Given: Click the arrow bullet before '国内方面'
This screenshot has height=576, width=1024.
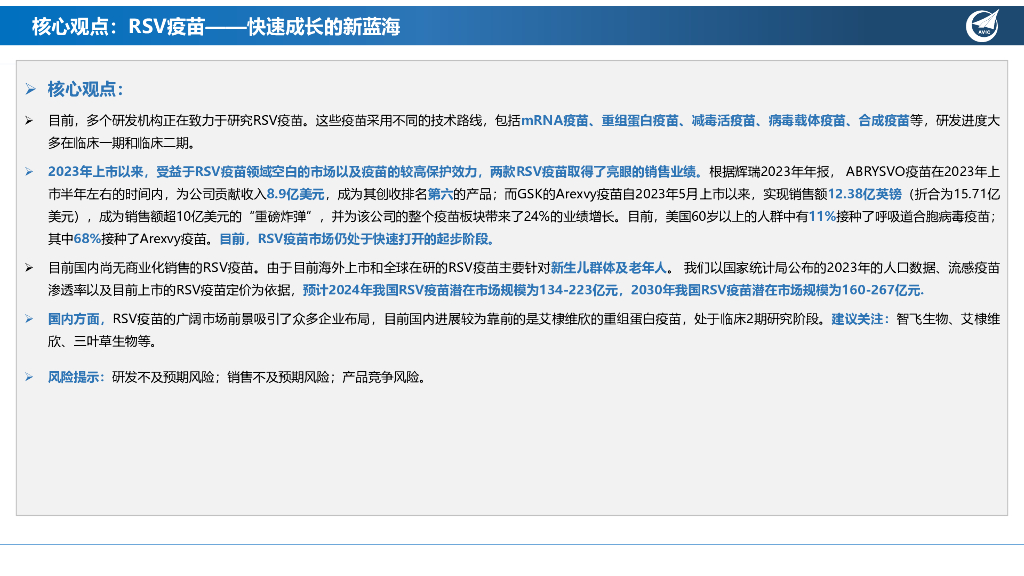Looking at the screenshot, I should click(29, 319).
